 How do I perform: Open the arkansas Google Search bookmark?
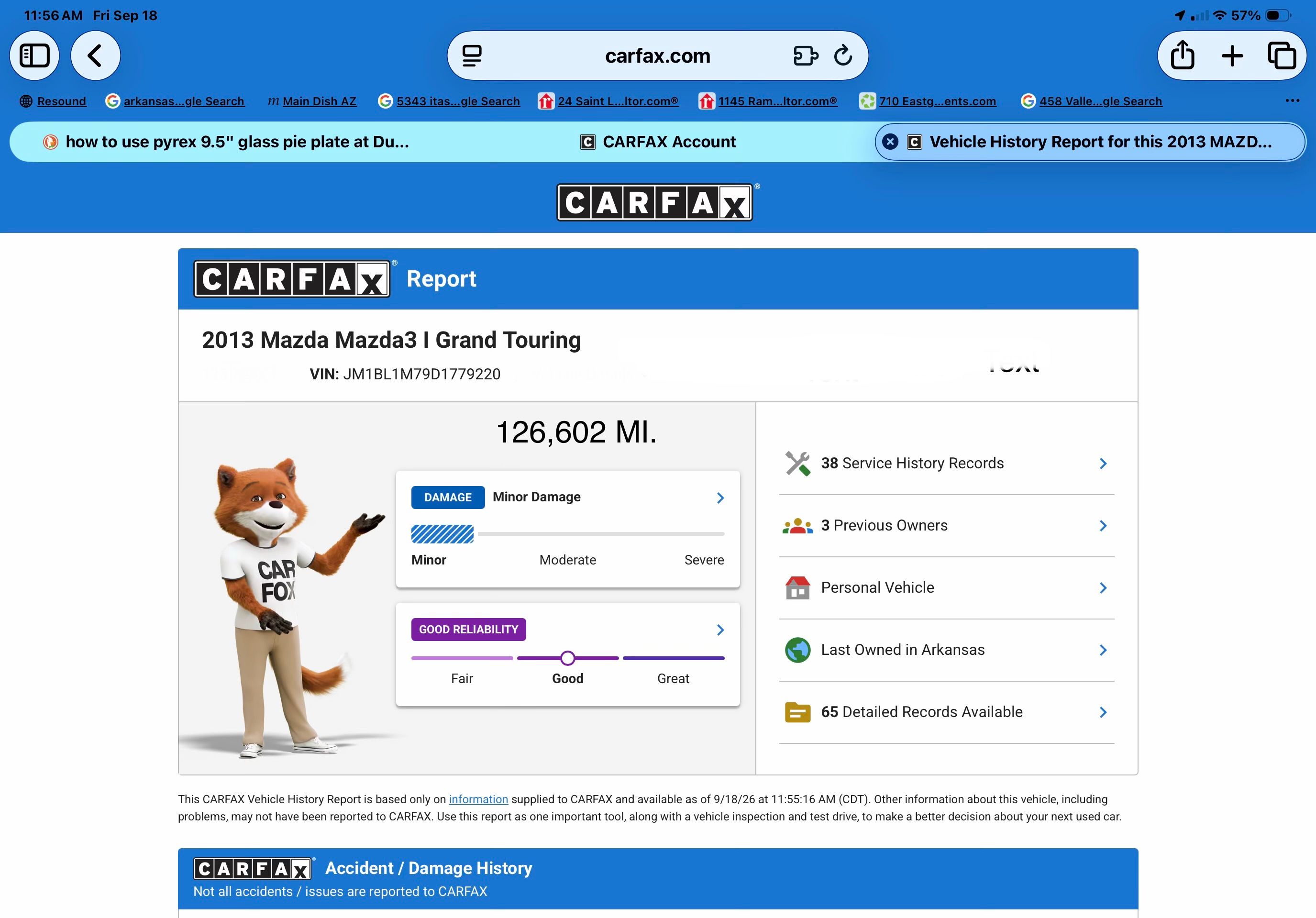click(x=175, y=101)
